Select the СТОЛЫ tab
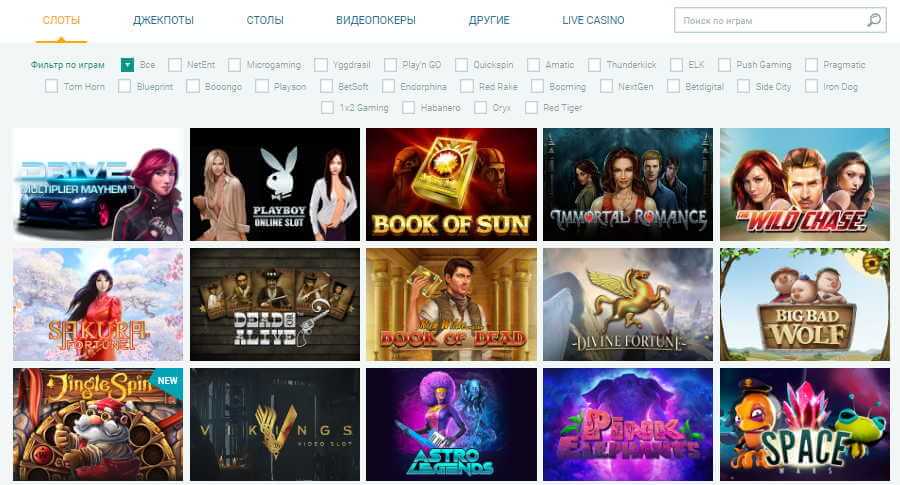This screenshot has height=485, width=900. tap(265, 20)
